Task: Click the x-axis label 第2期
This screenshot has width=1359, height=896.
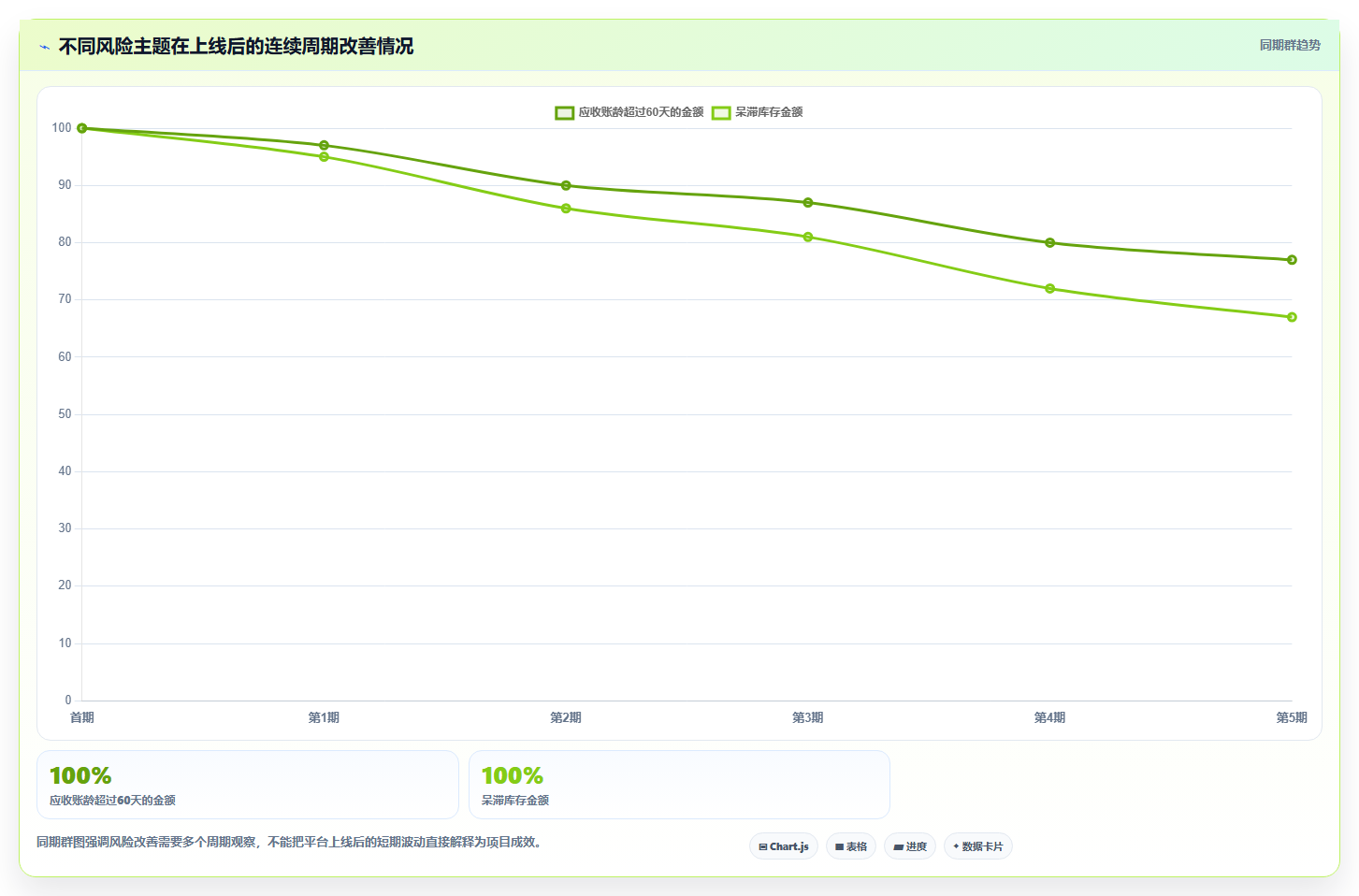Action: point(566,717)
